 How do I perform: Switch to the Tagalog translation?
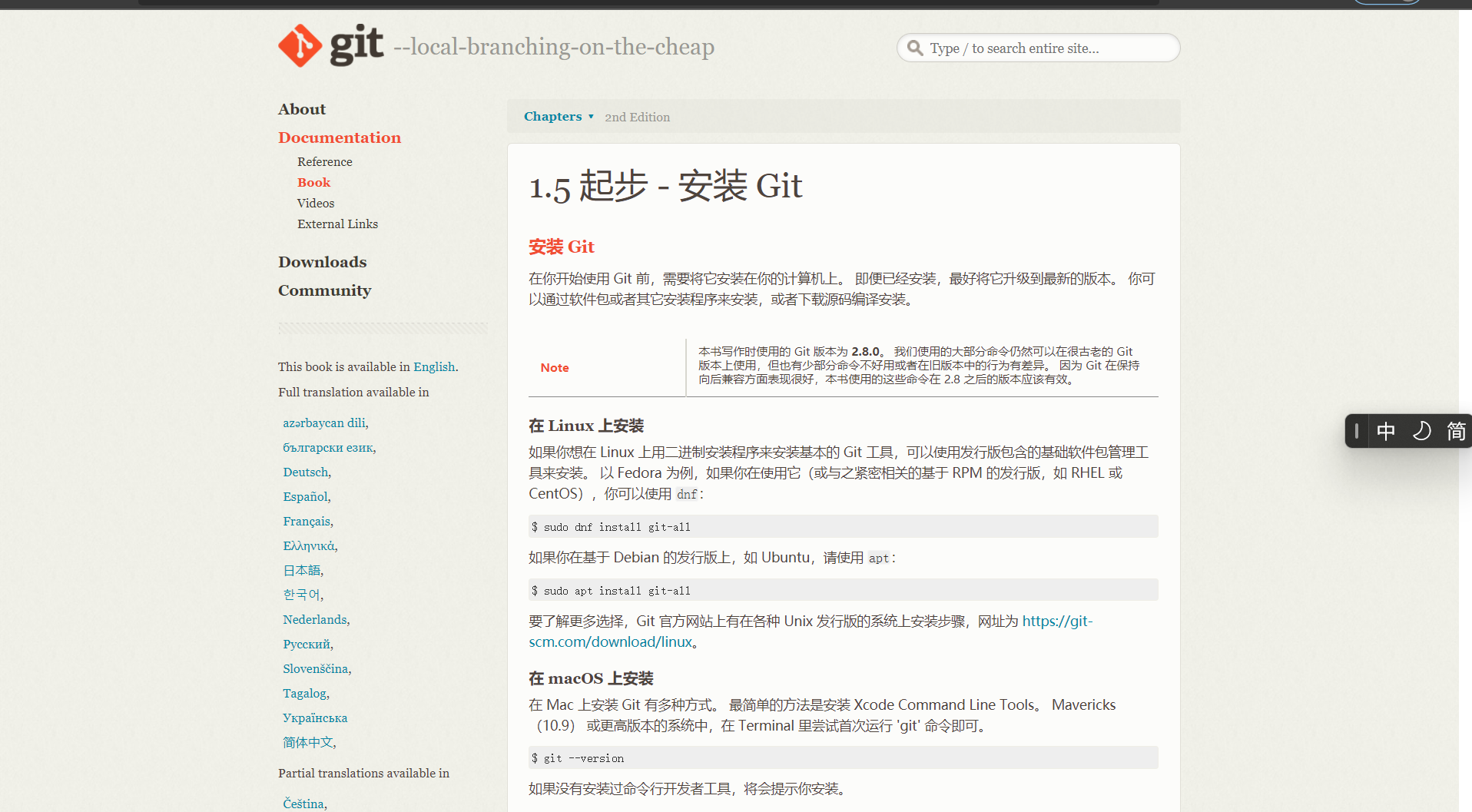click(x=305, y=693)
